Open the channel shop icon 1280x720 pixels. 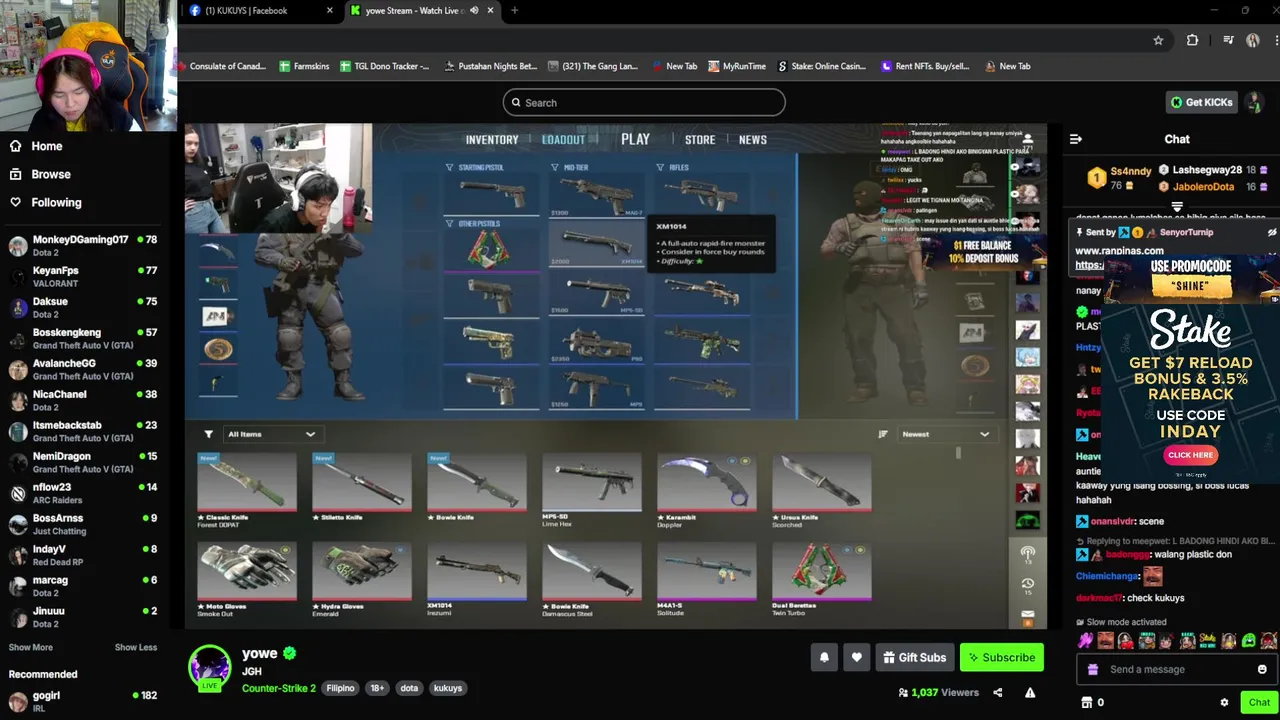coord(1087,702)
